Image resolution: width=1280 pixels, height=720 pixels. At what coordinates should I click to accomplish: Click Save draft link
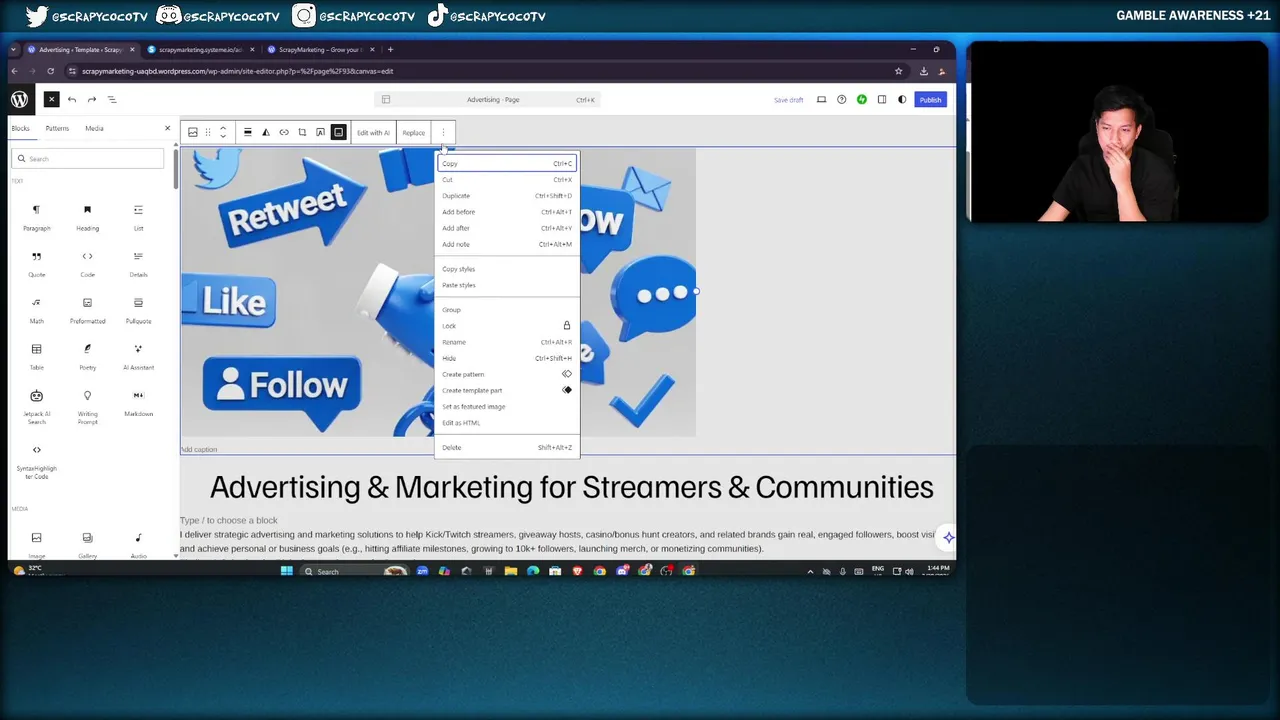click(788, 100)
